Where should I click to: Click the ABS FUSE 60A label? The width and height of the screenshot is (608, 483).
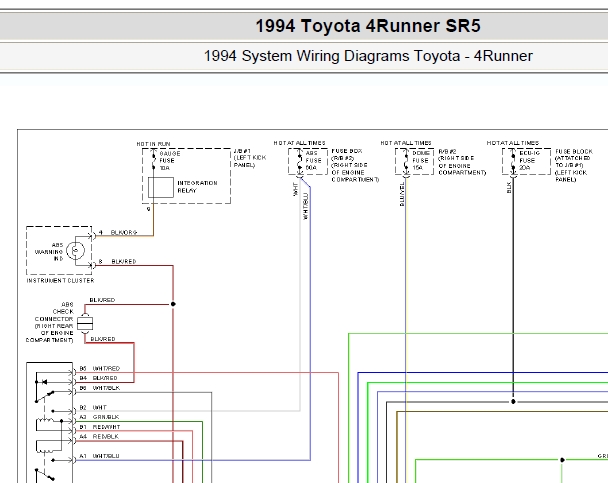pos(313,160)
